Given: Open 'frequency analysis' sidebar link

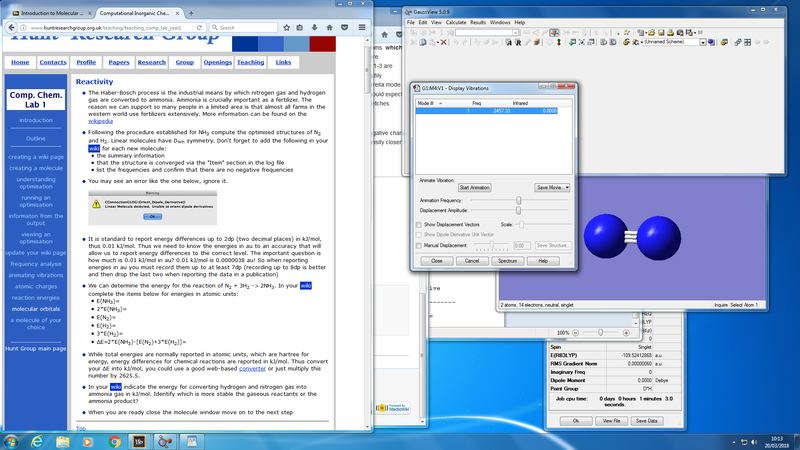Looking at the screenshot, I should pyautogui.click(x=36, y=264).
